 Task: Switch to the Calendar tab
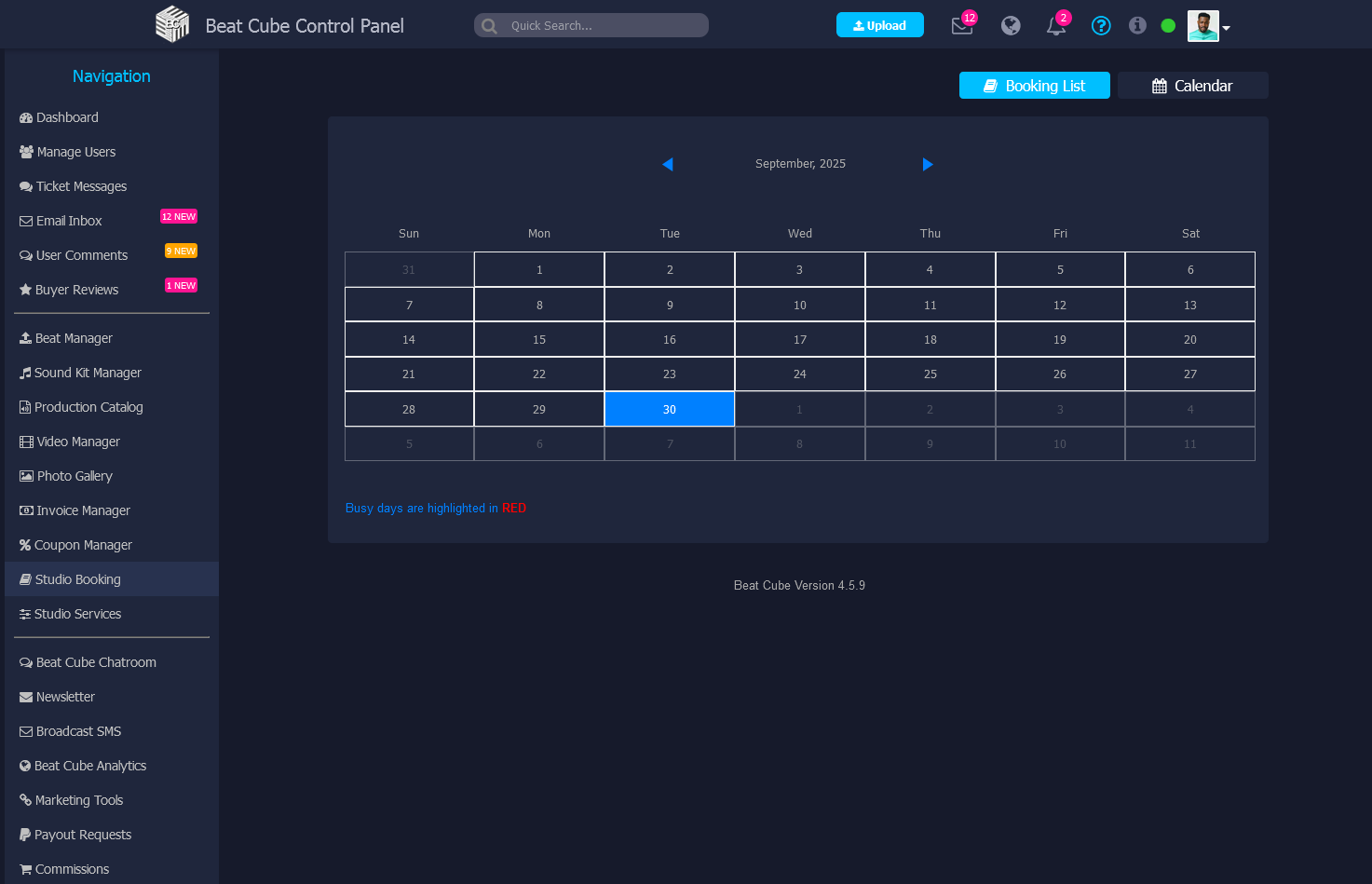[x=1192, y=86]
